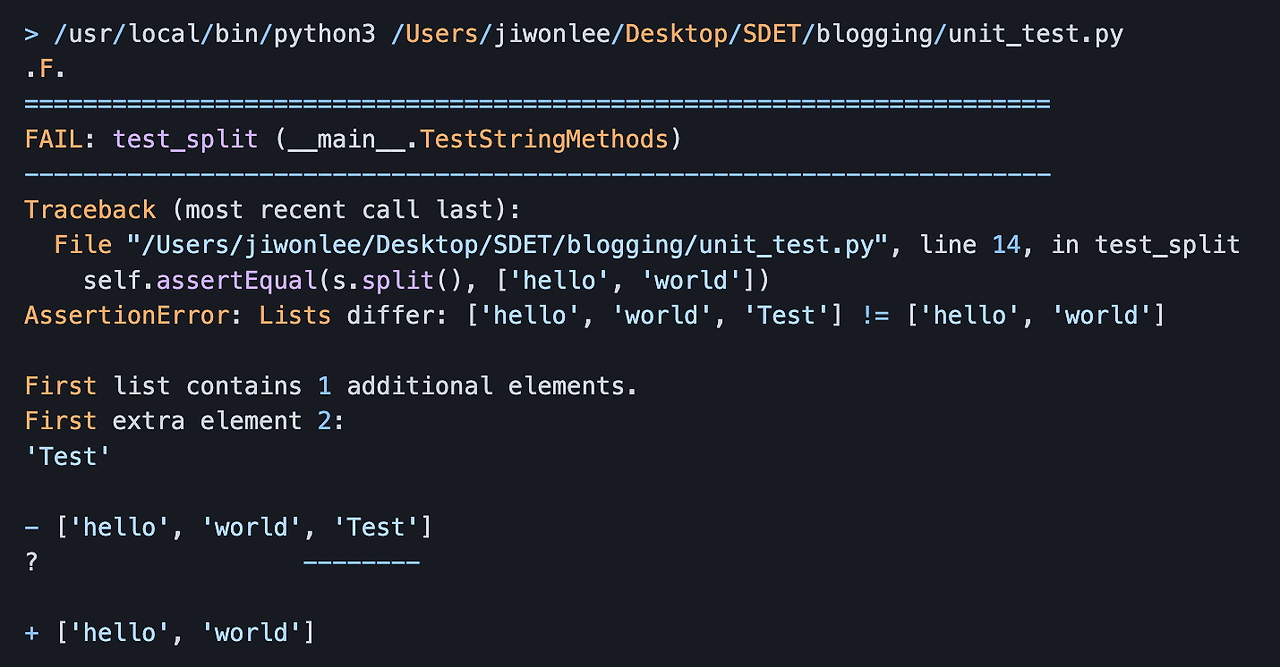Click line number 14 in the traceback
This screenshot has width=1280, height=667.
[1007, 245]
